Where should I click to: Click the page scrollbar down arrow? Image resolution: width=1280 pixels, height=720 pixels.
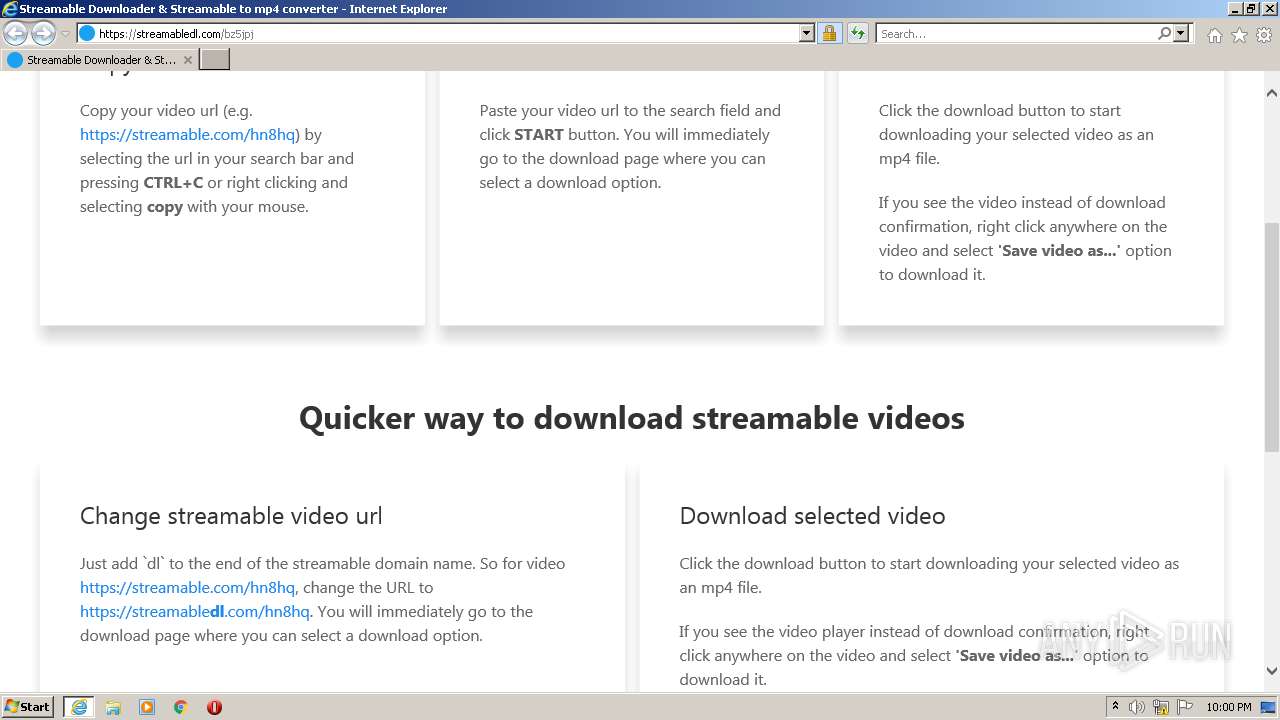1272,672
